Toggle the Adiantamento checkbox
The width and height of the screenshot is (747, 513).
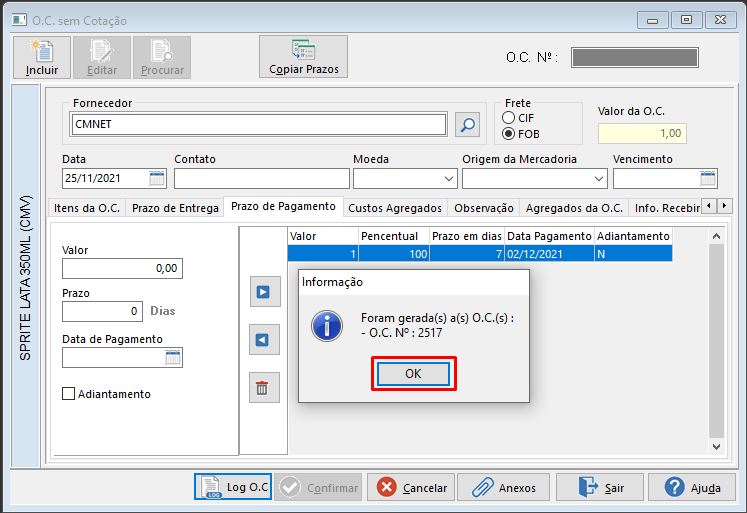(x=69, y=393)
